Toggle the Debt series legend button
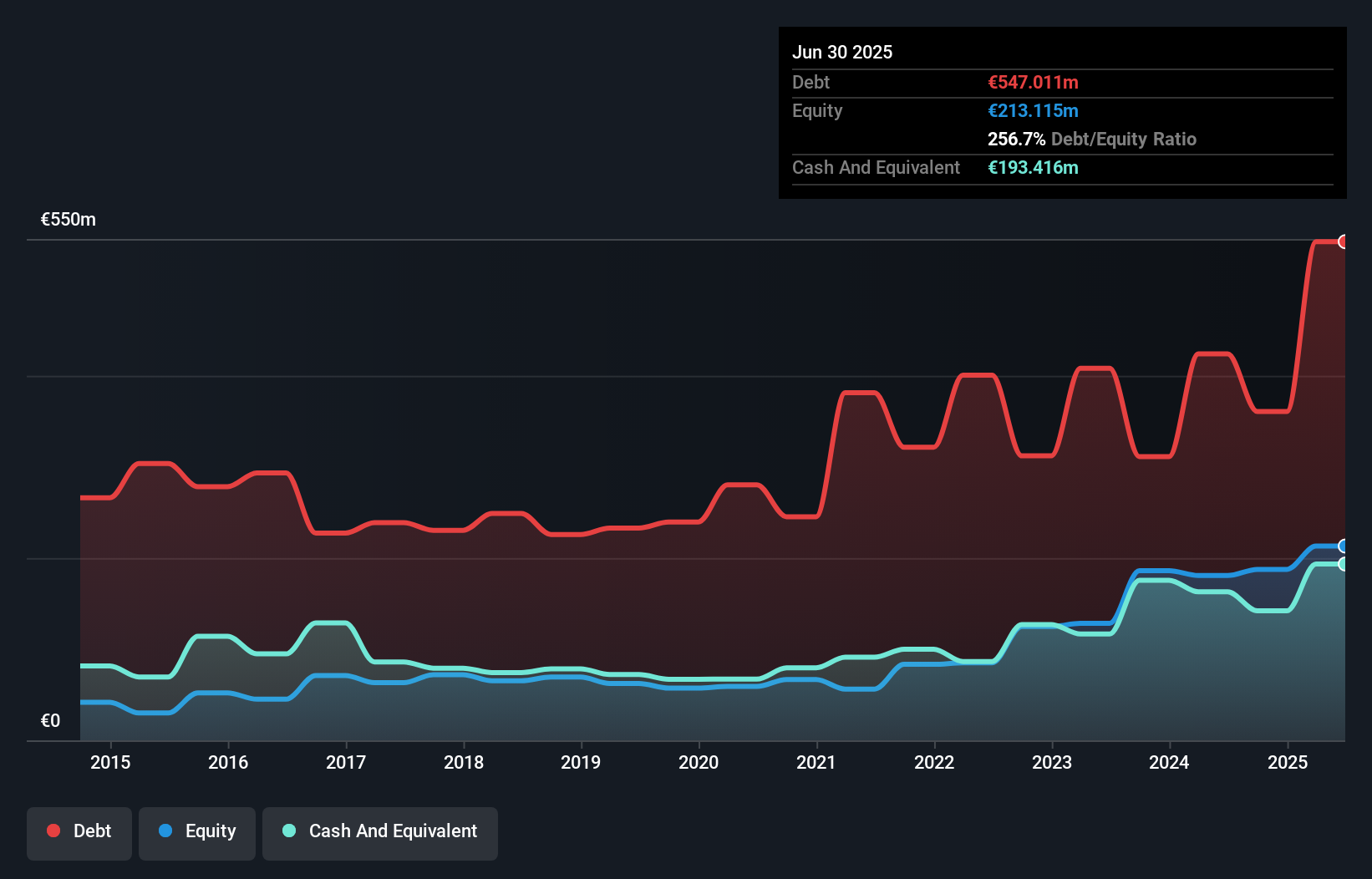Viewport: 1372px width, 879px height. pos(79,833)
